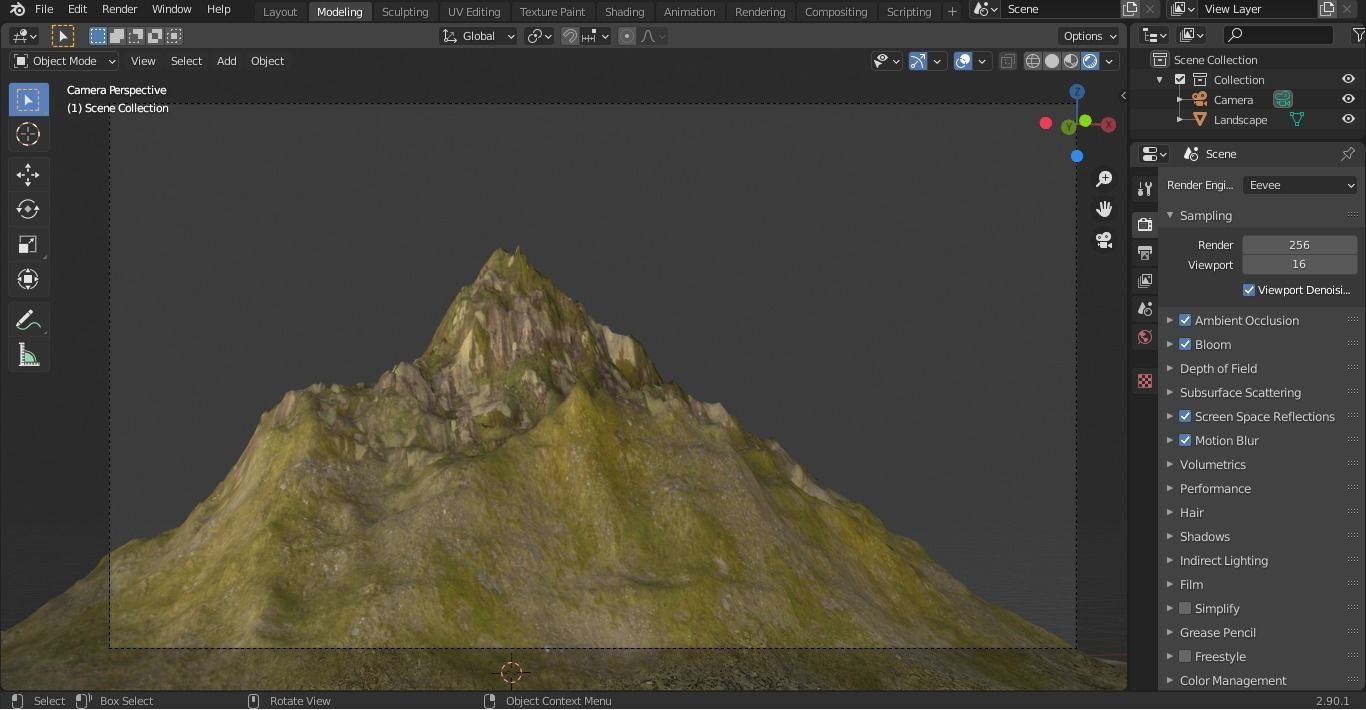
Task: Select the Annotate pencil tool
Action: click(x=28, y=320)
